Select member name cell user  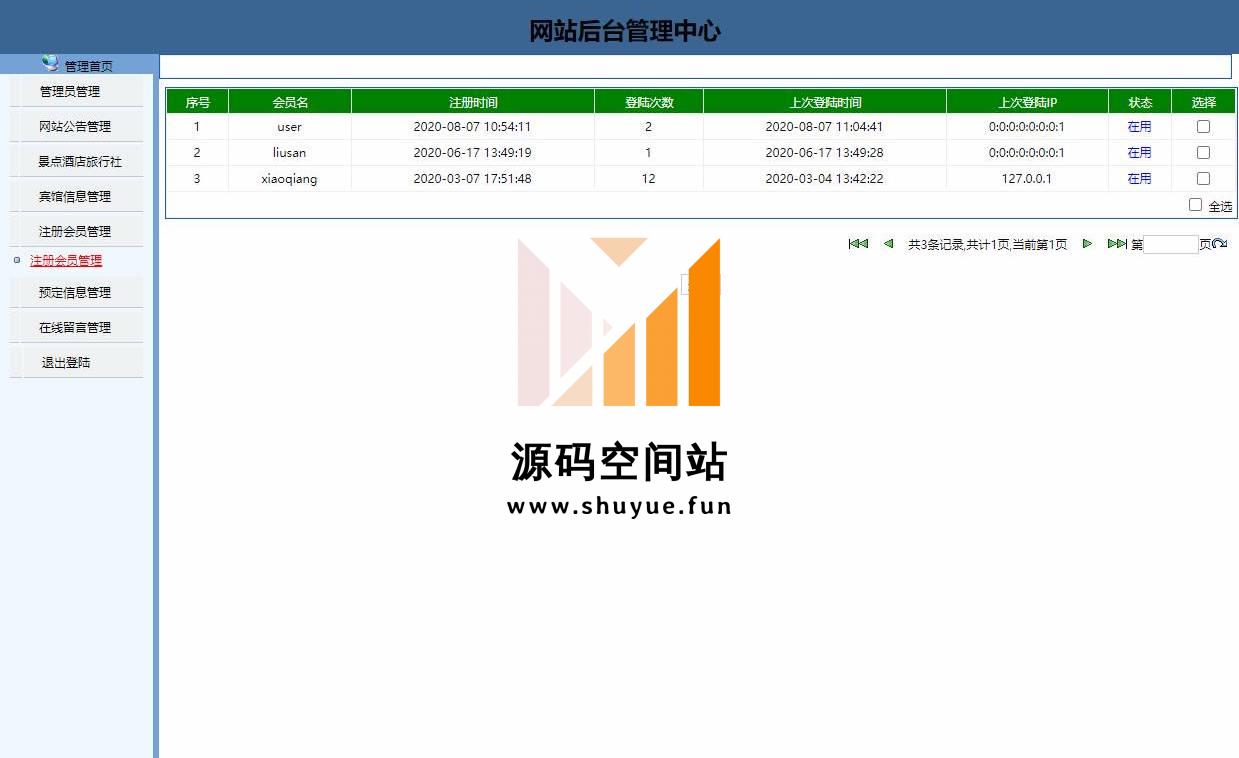(290, 127)
